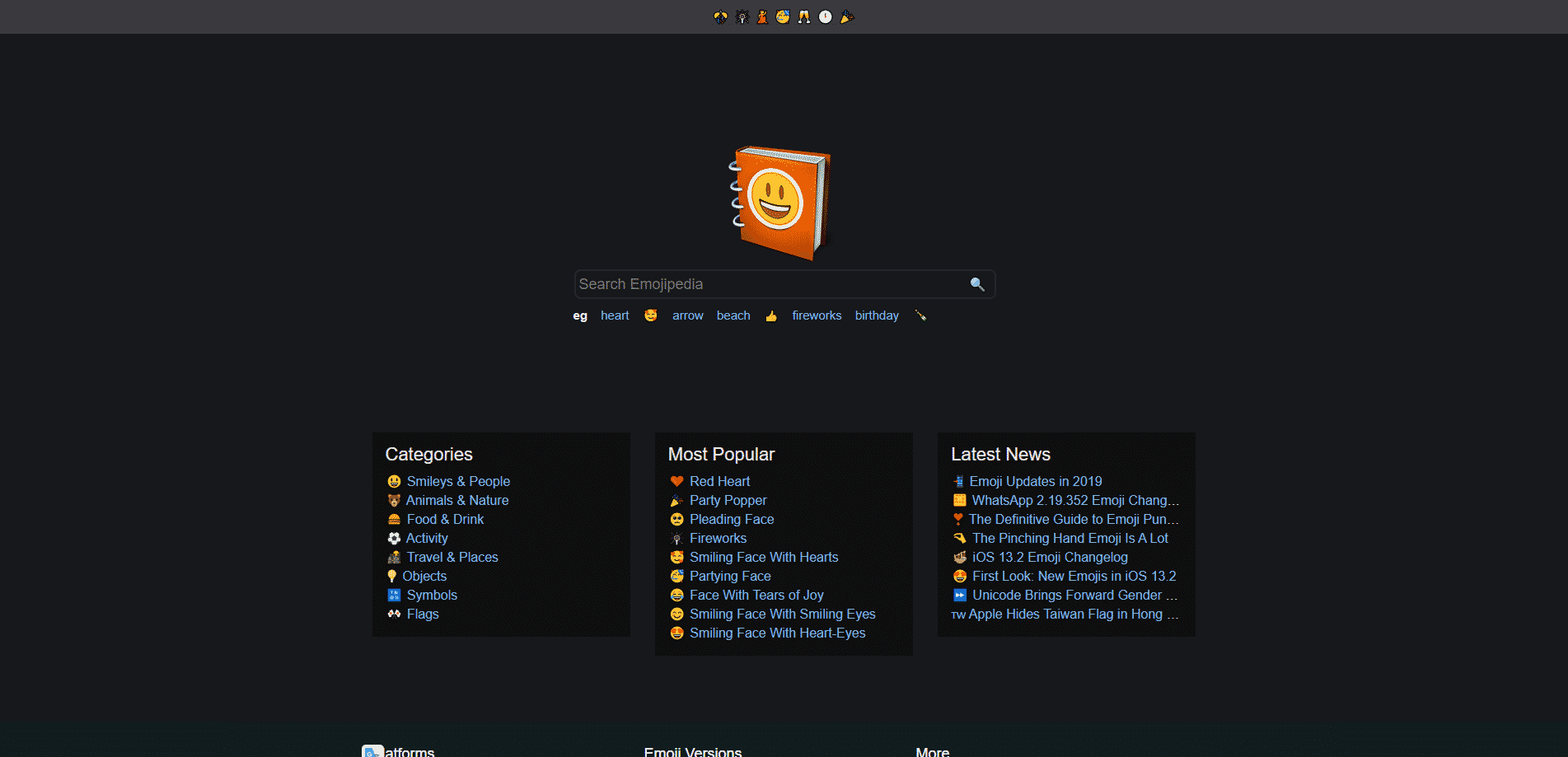Open Smiling Face With Heart-Eyes page

[x=778, y=633]
